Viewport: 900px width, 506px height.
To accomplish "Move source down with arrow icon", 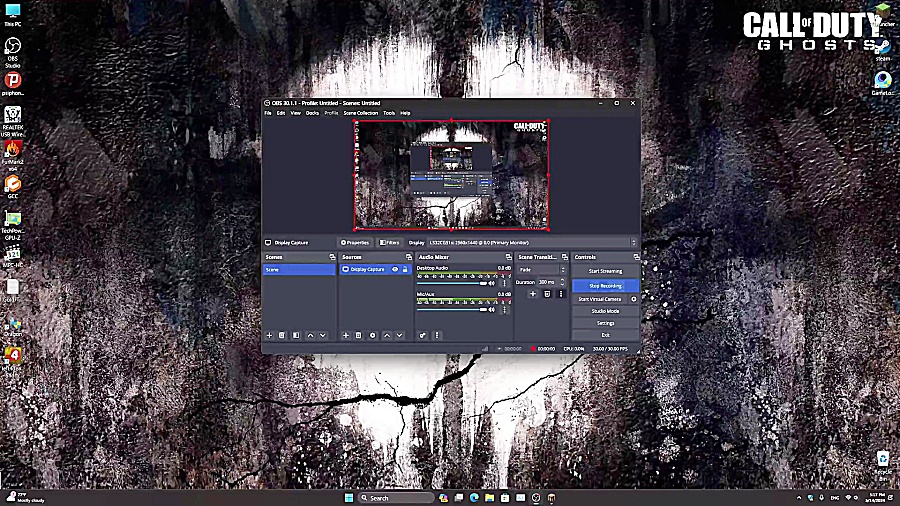I will coord(399,335).
